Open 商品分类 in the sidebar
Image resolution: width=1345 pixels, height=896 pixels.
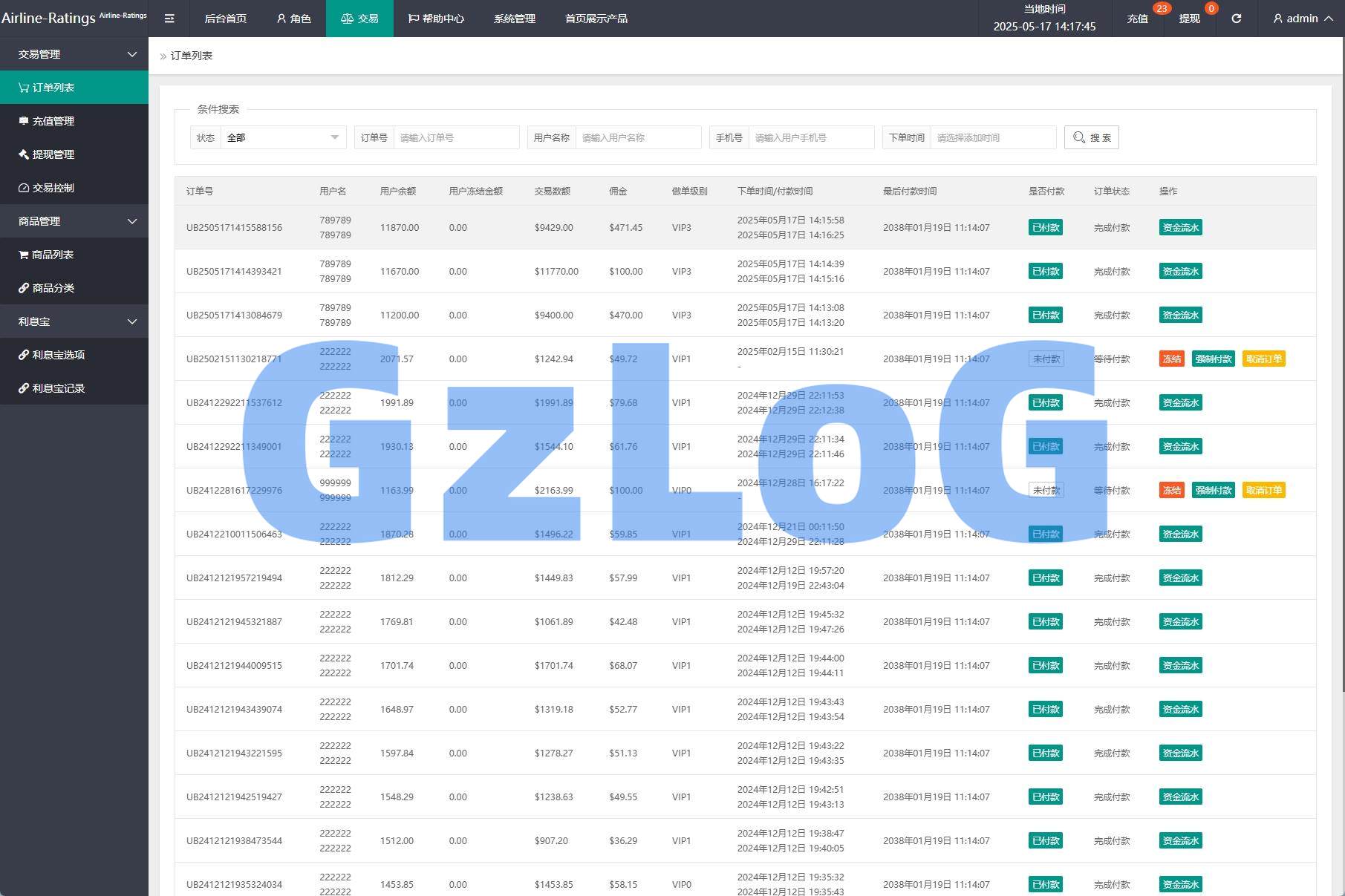53,288
